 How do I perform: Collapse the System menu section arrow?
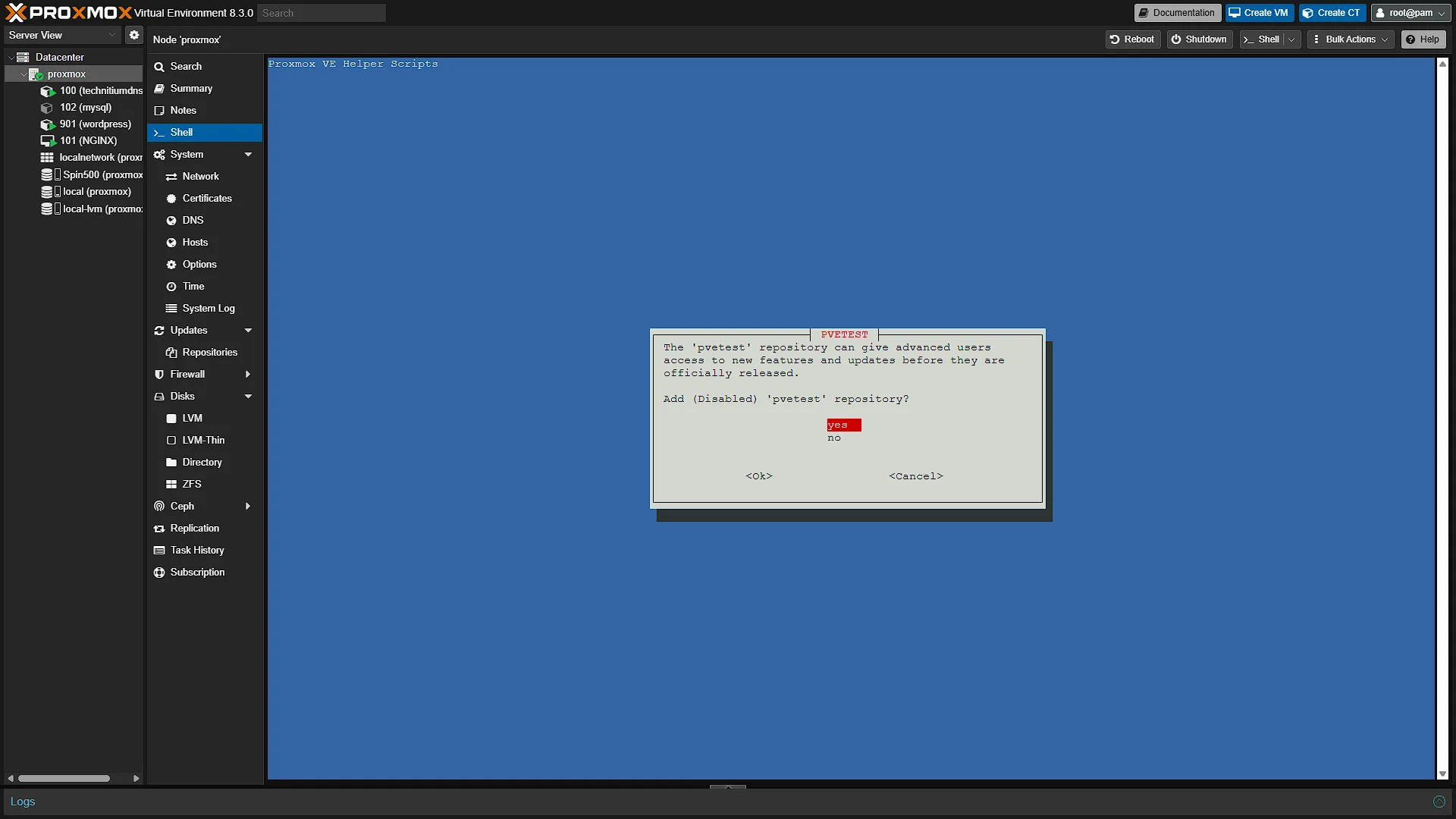tap(248, 155)
